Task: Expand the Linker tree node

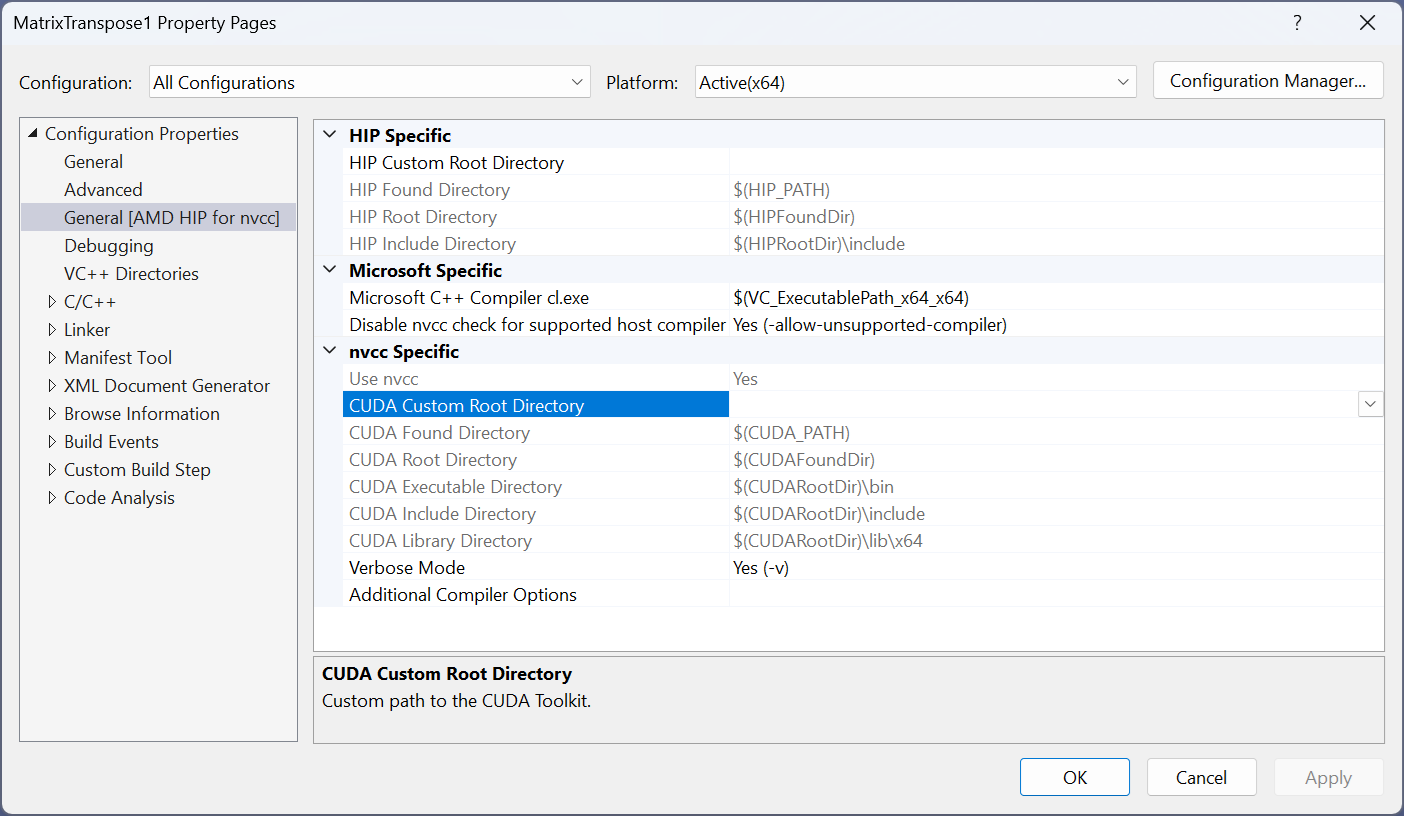Action: [53, 330]
